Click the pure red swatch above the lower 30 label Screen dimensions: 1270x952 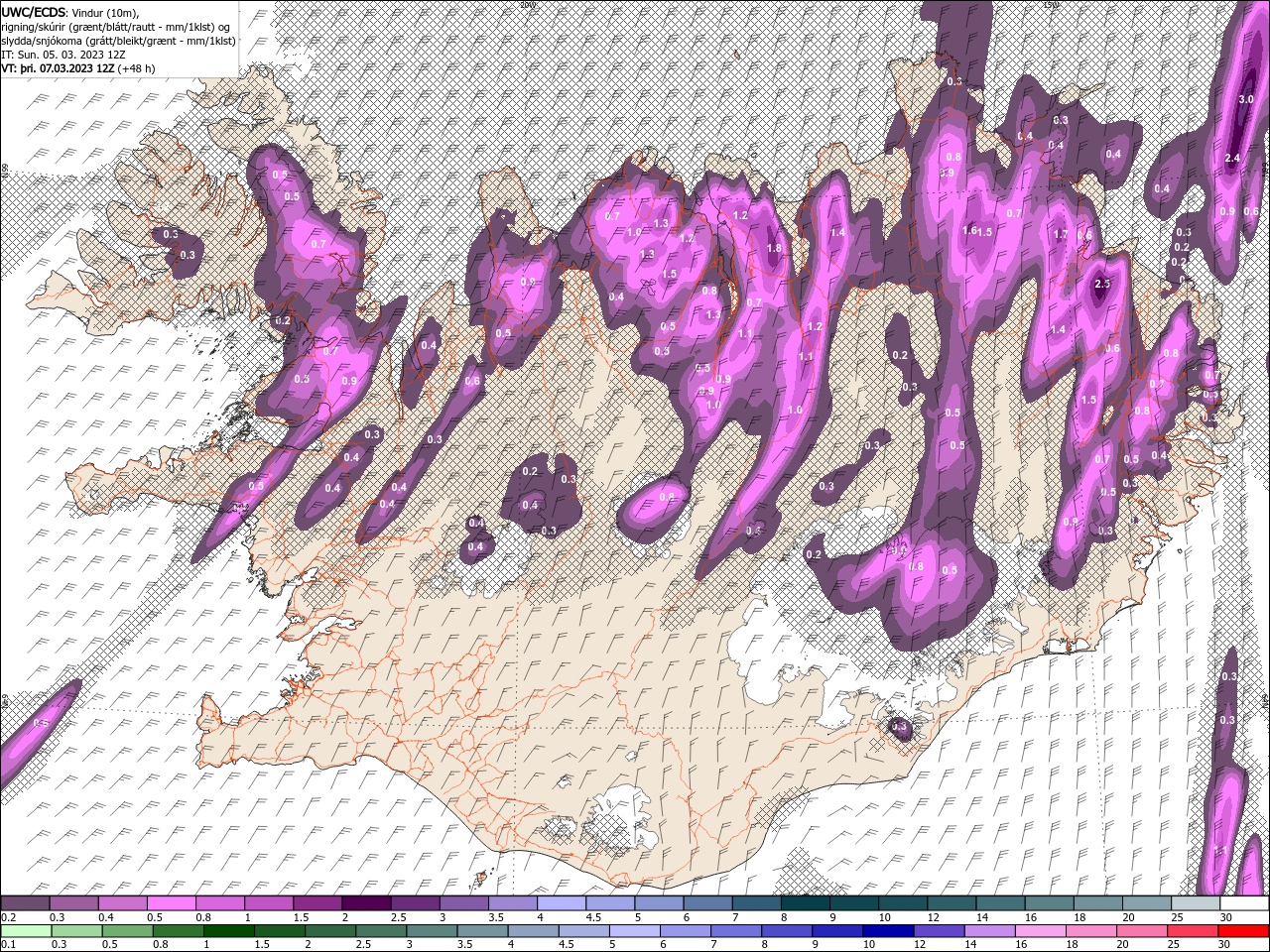coord(1244,931)
